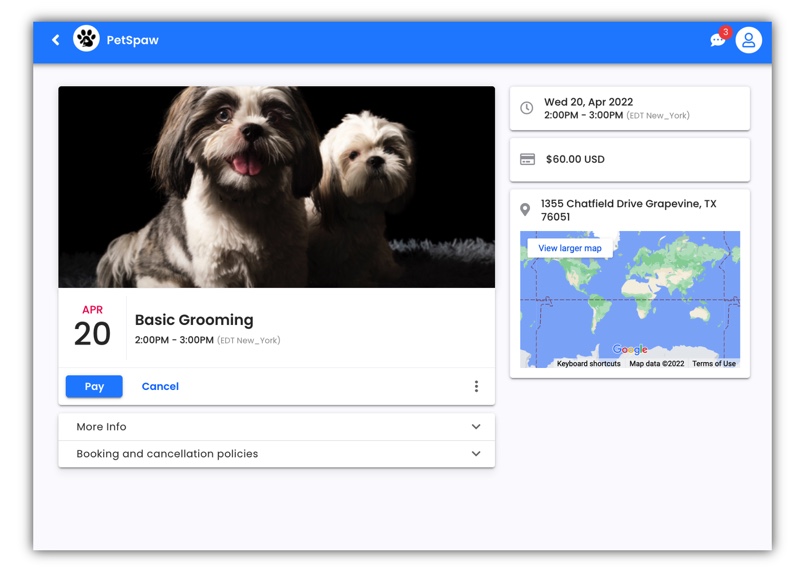Image resolution: width=806 pixels, height=577 pixels.
Task: Open the user profile avatar
Action: click(748, 40)
